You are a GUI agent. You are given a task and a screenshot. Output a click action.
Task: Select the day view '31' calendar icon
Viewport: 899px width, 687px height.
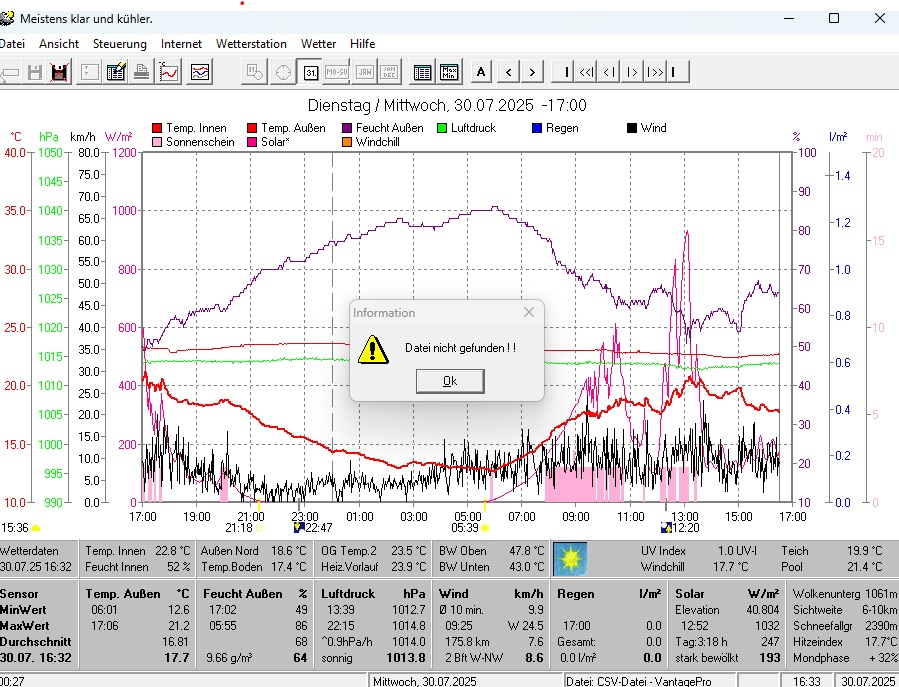pyautogui.click(x=311, y=72)
